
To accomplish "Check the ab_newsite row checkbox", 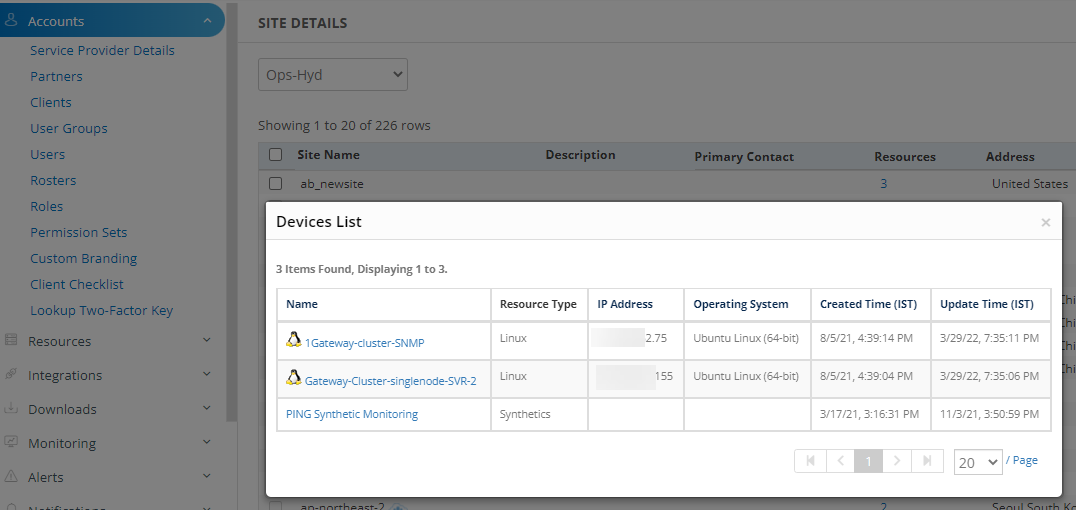I will 276,183.
